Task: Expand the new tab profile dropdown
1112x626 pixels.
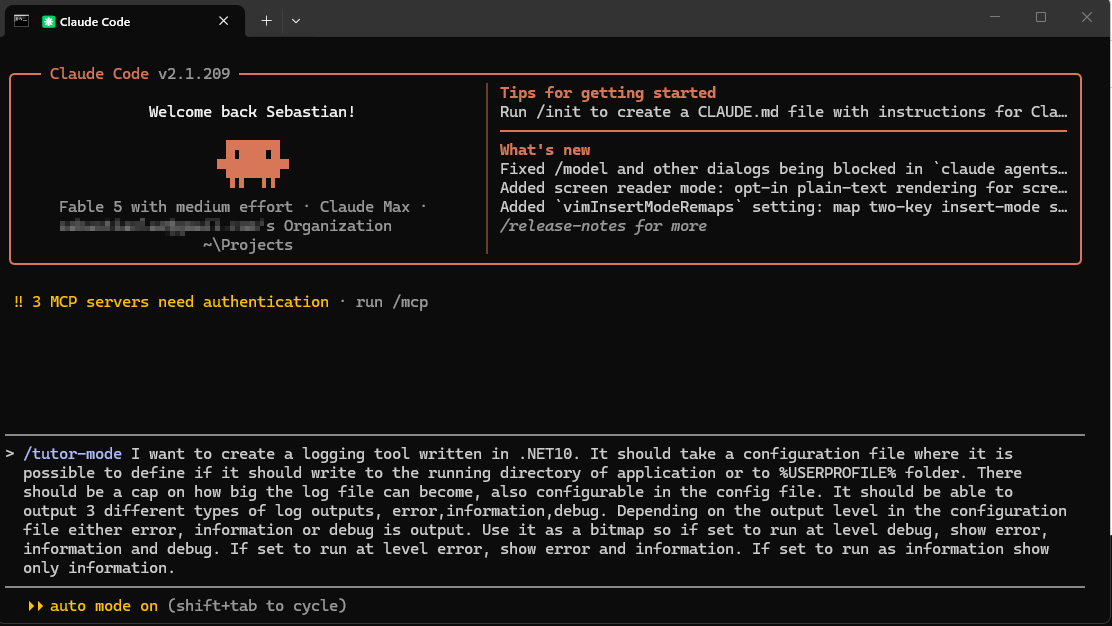Action: [x=296, y=21]
